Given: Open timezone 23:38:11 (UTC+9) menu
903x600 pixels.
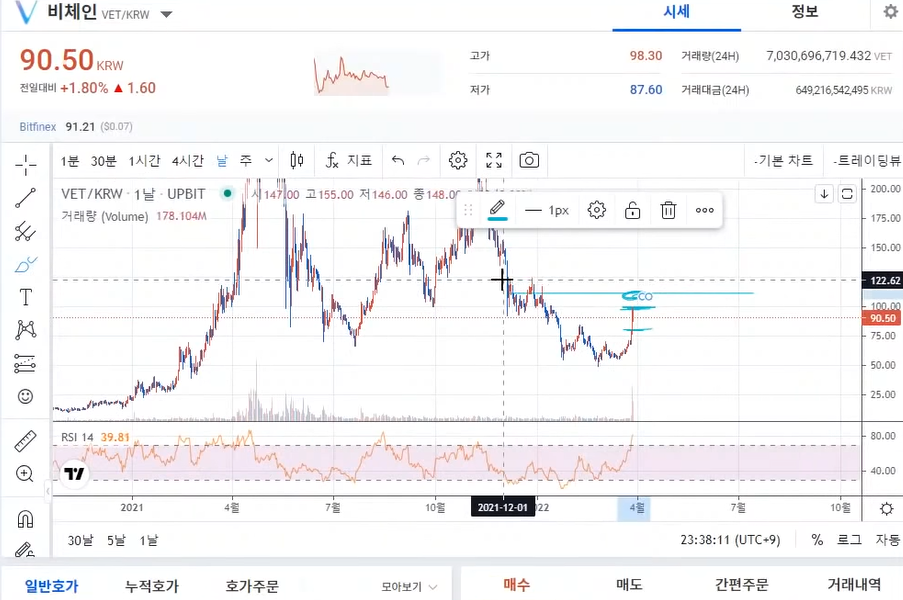Looking at the screenshot, I should pyautogui.click(x=730, y=540).
